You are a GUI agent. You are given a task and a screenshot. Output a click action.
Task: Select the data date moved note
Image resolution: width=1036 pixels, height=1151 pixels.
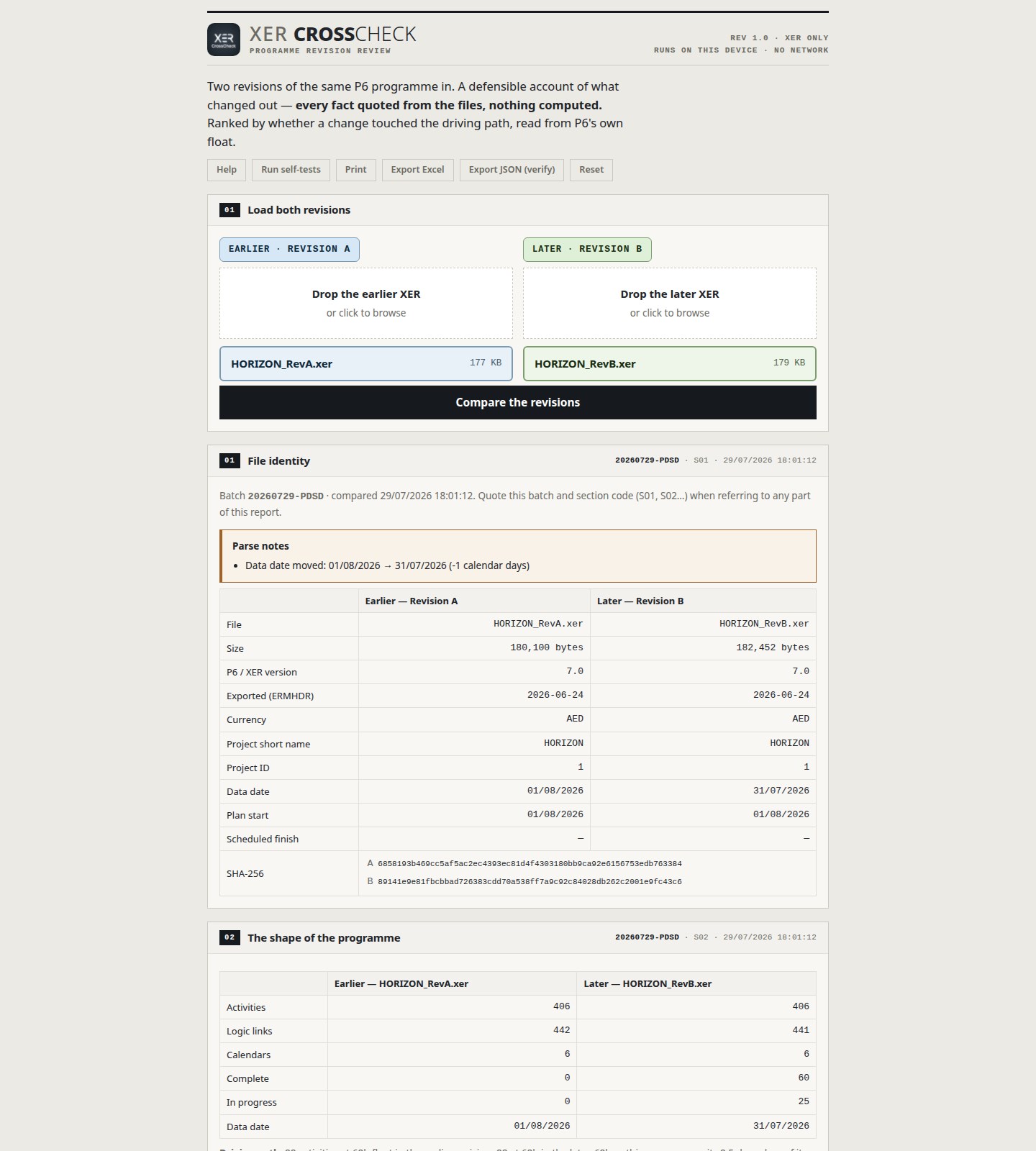pos(387,565)
